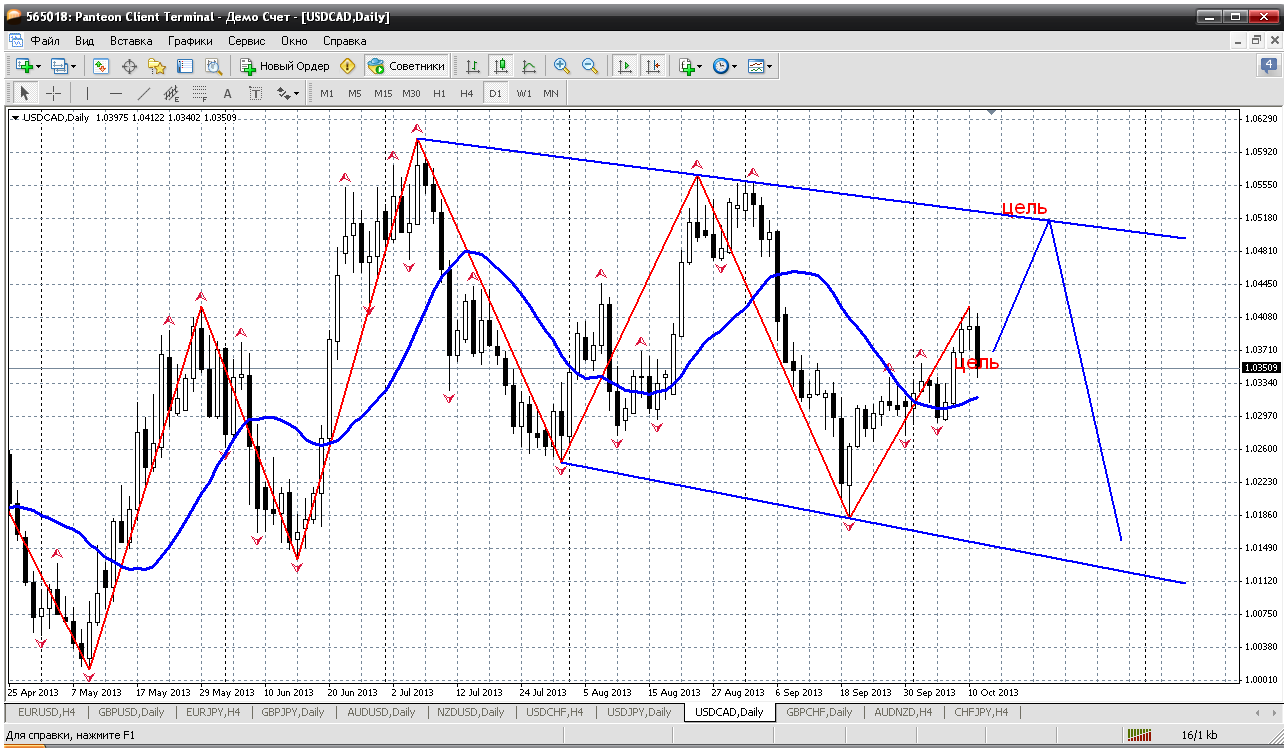
Task: Choose the W1 weekly timeframe
Action: tap(523, 93)
